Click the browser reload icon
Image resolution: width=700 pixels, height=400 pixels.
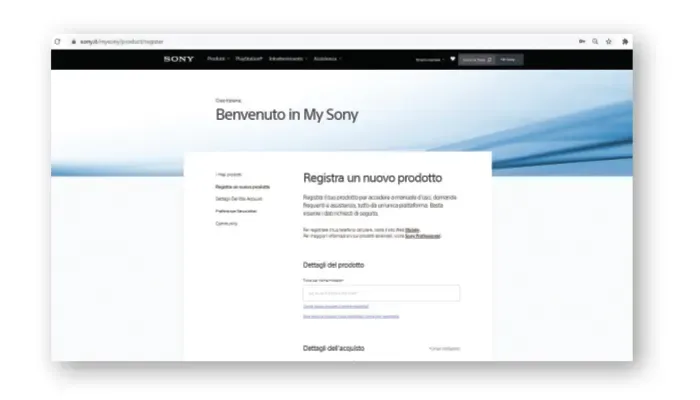tap(58, 41)
